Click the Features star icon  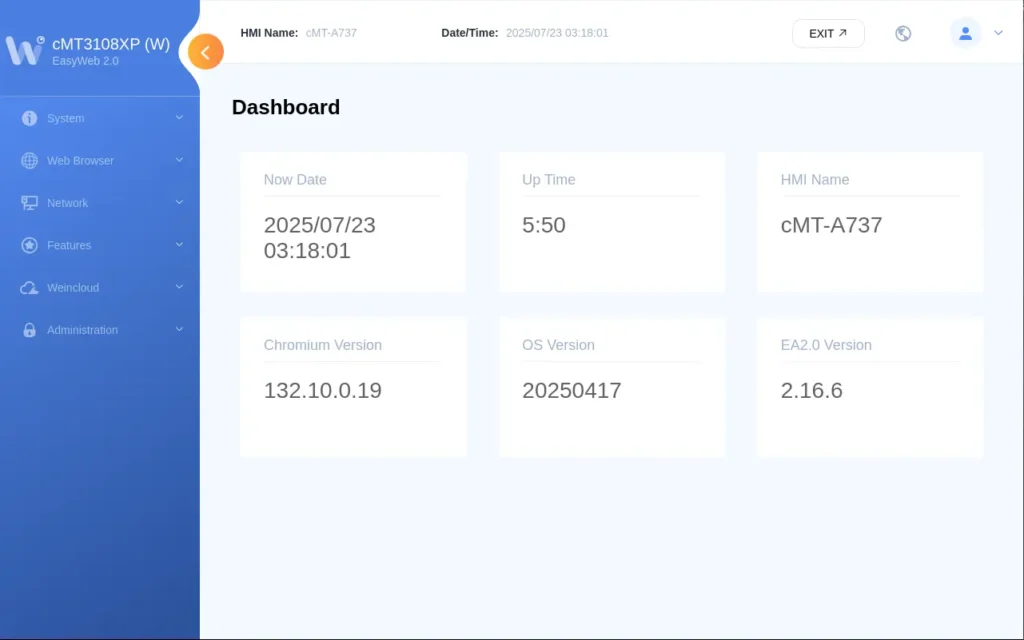tap(28, 245)
